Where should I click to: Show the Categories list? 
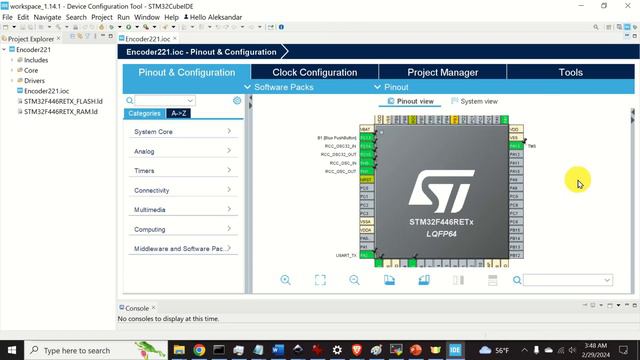144,113
